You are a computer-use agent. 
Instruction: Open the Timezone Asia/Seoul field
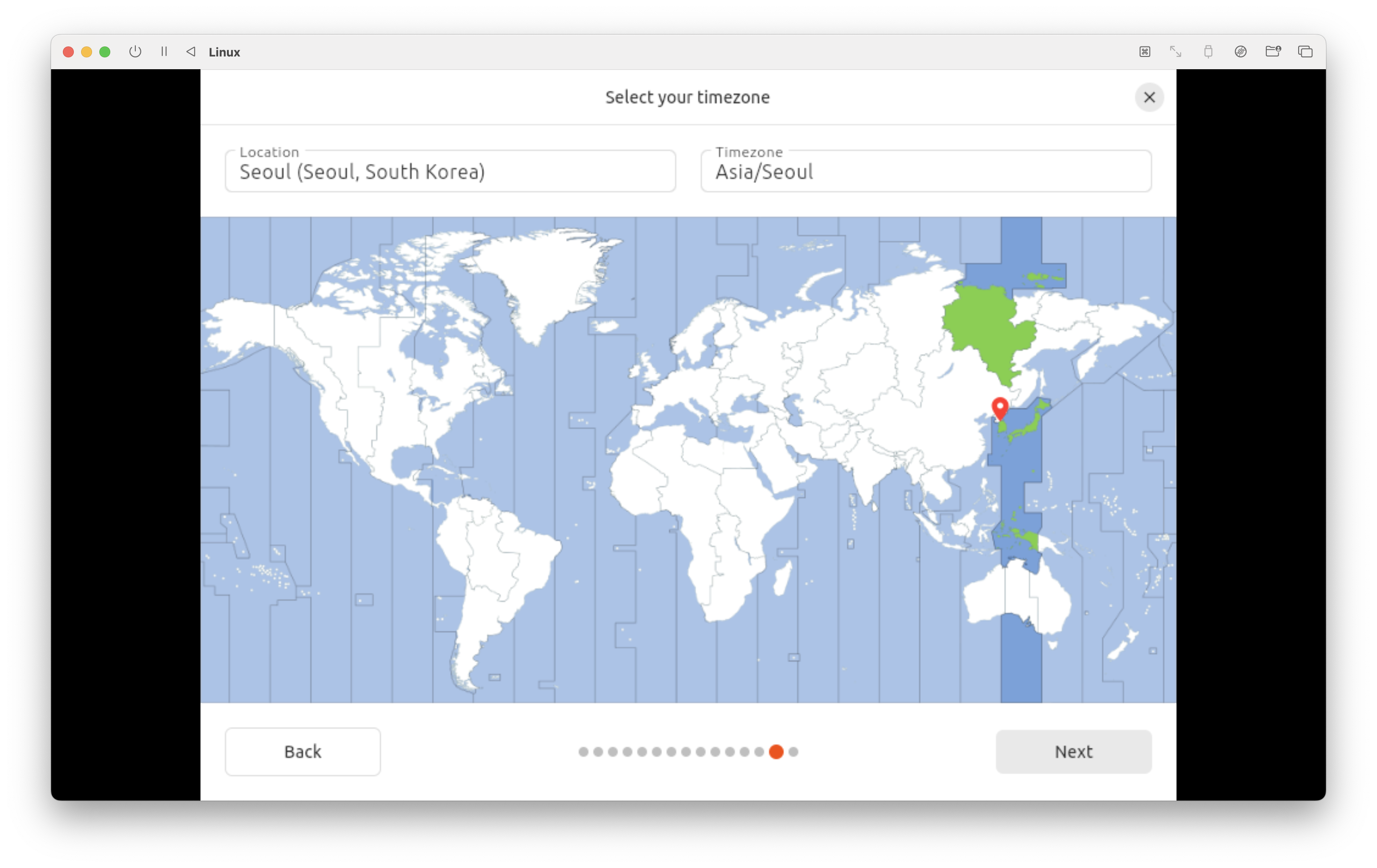click(x=926, y=171)
